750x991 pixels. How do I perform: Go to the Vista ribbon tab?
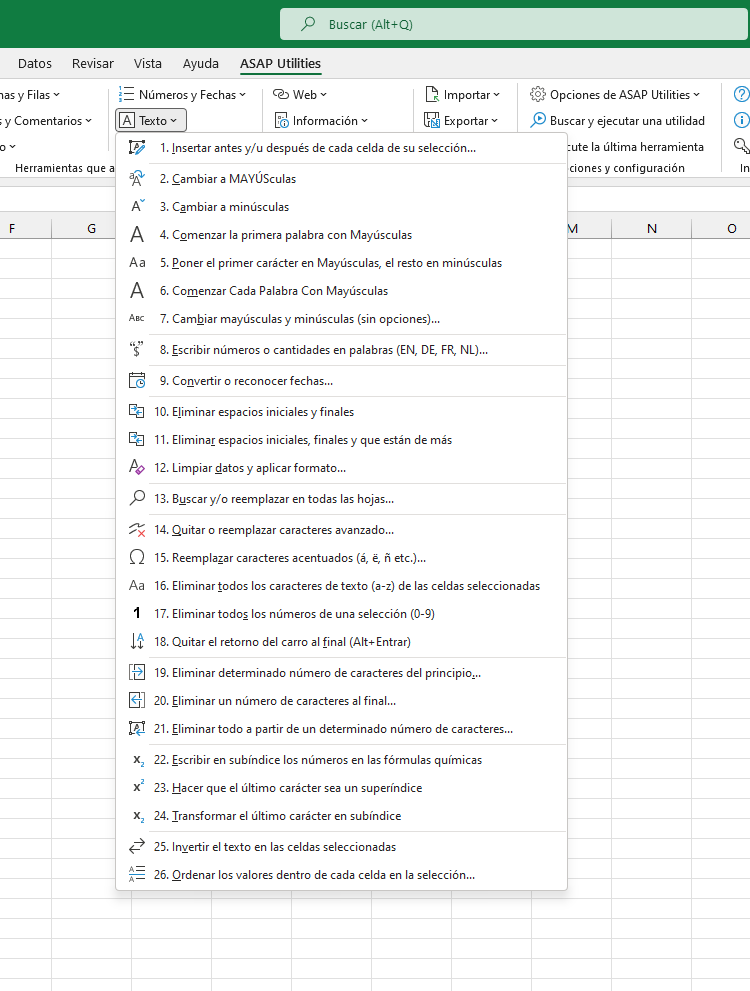148,63
